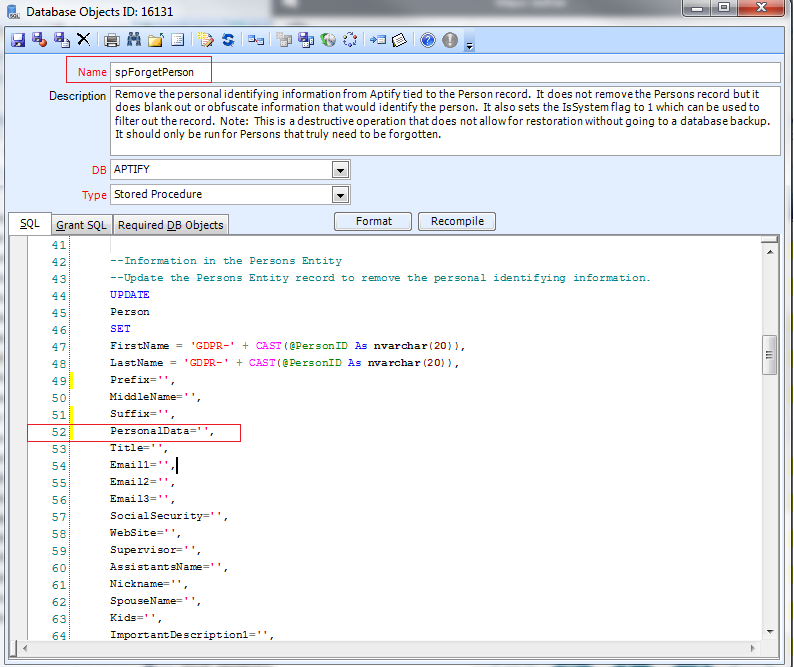Click the save-with-grid toolbar icon
Image resolution: width=794 pixels, height=667 pixels.
[306, 40]
